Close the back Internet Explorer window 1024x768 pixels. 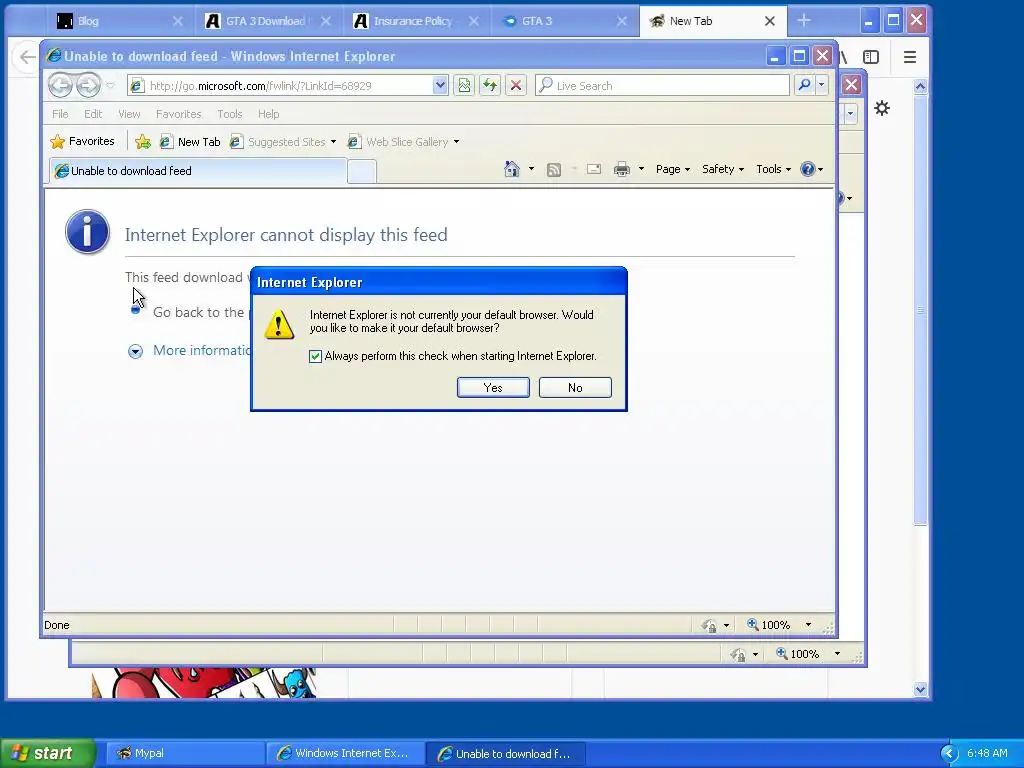pyautogui.click(x=851, y=84)
